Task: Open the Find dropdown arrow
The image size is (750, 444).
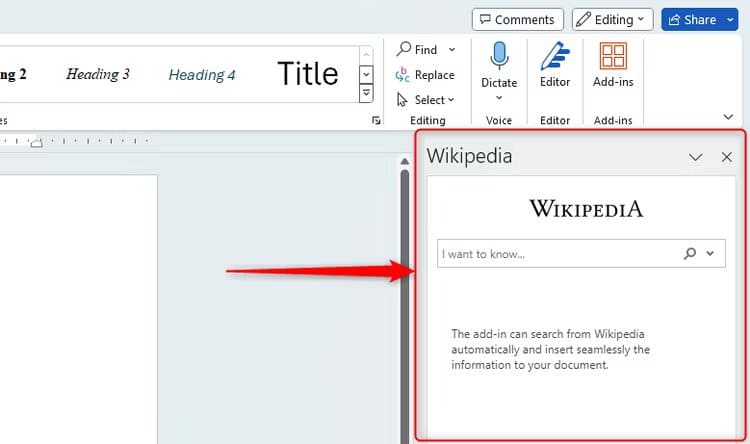Action: tap(452, 49)
